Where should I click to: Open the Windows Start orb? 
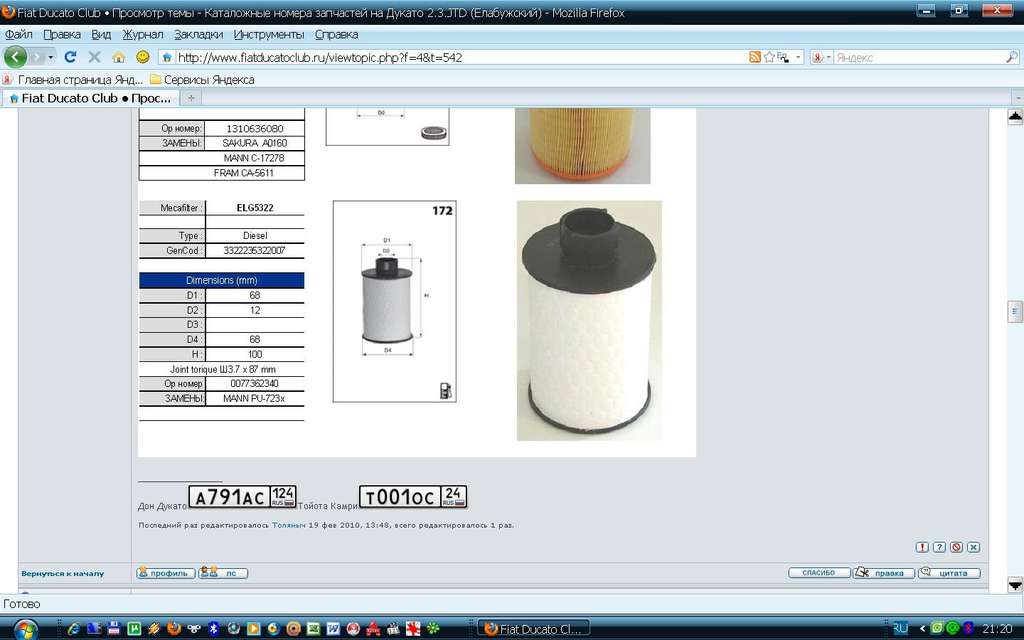25,630
